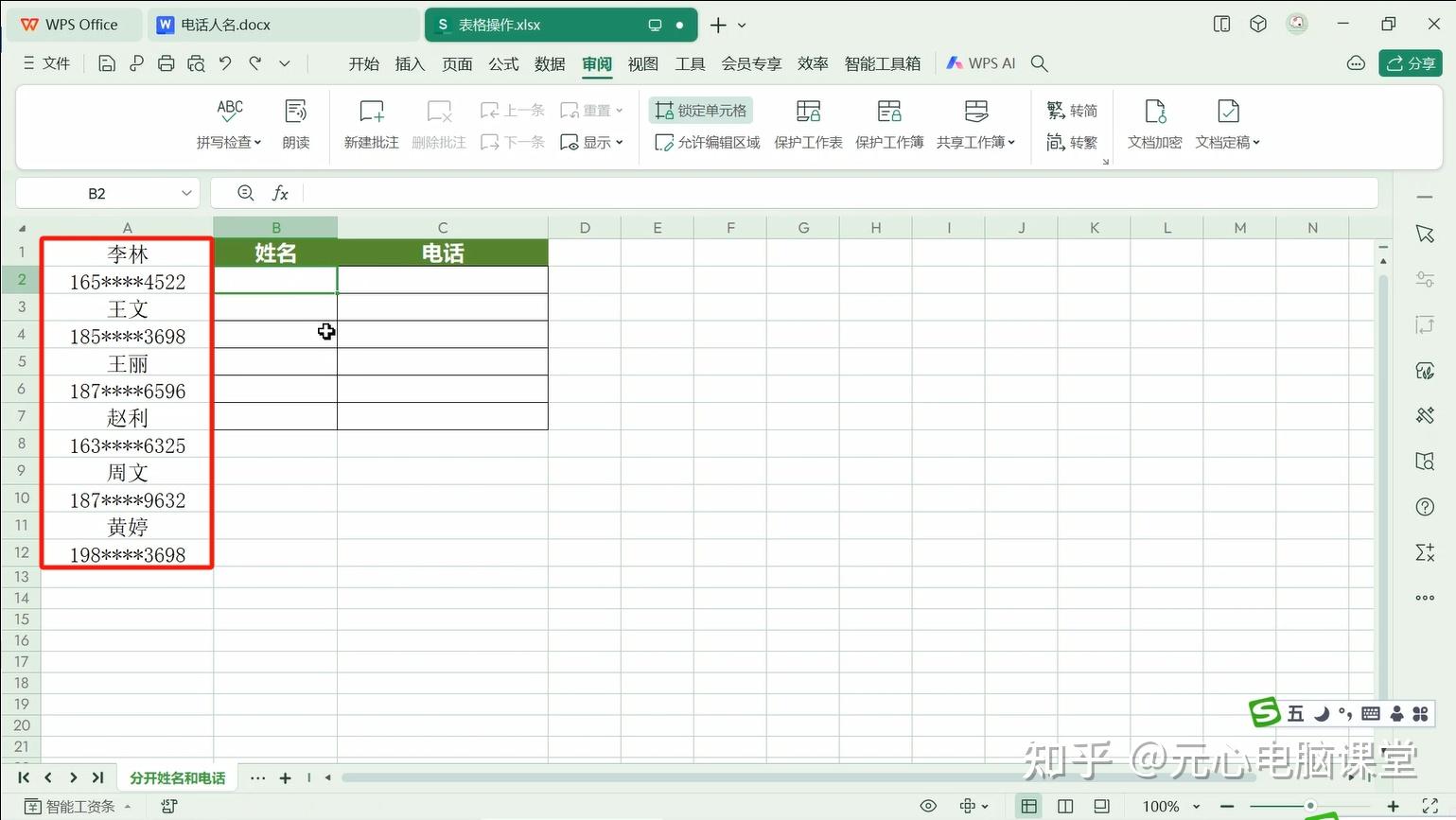Click the select-all corner triangle
The width and height of the screenshot is (1456, 820).
22,227
